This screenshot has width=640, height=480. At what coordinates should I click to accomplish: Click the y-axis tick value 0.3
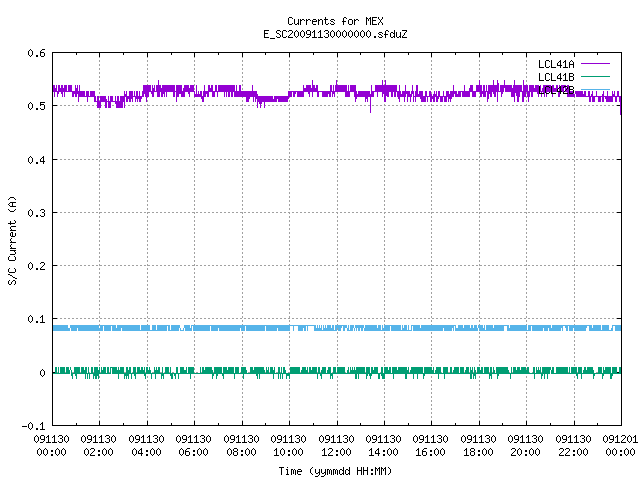coord(36,213)
